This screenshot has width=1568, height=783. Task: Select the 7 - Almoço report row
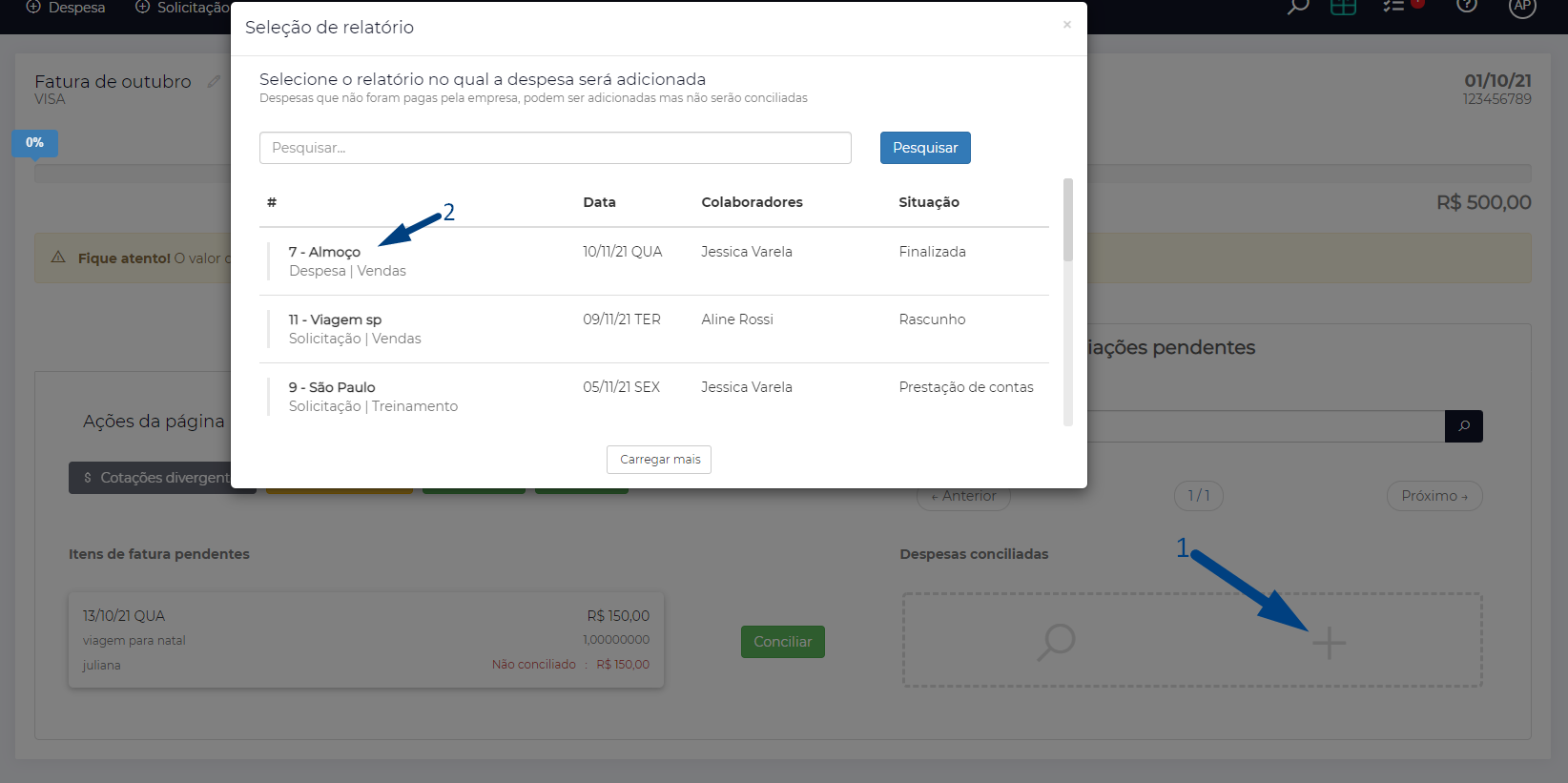[x=324, y=252]
